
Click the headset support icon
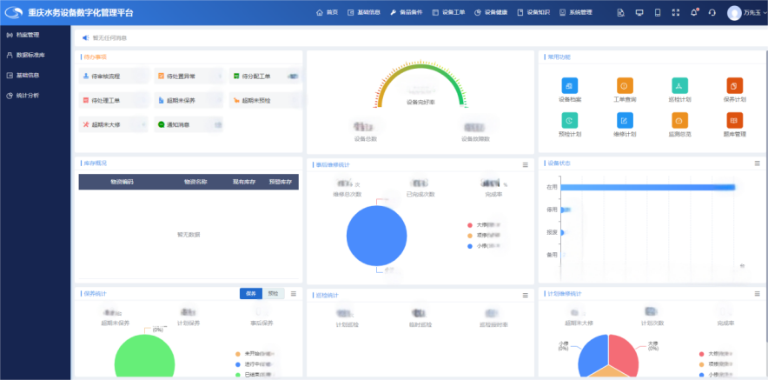(x=712, y=13)
